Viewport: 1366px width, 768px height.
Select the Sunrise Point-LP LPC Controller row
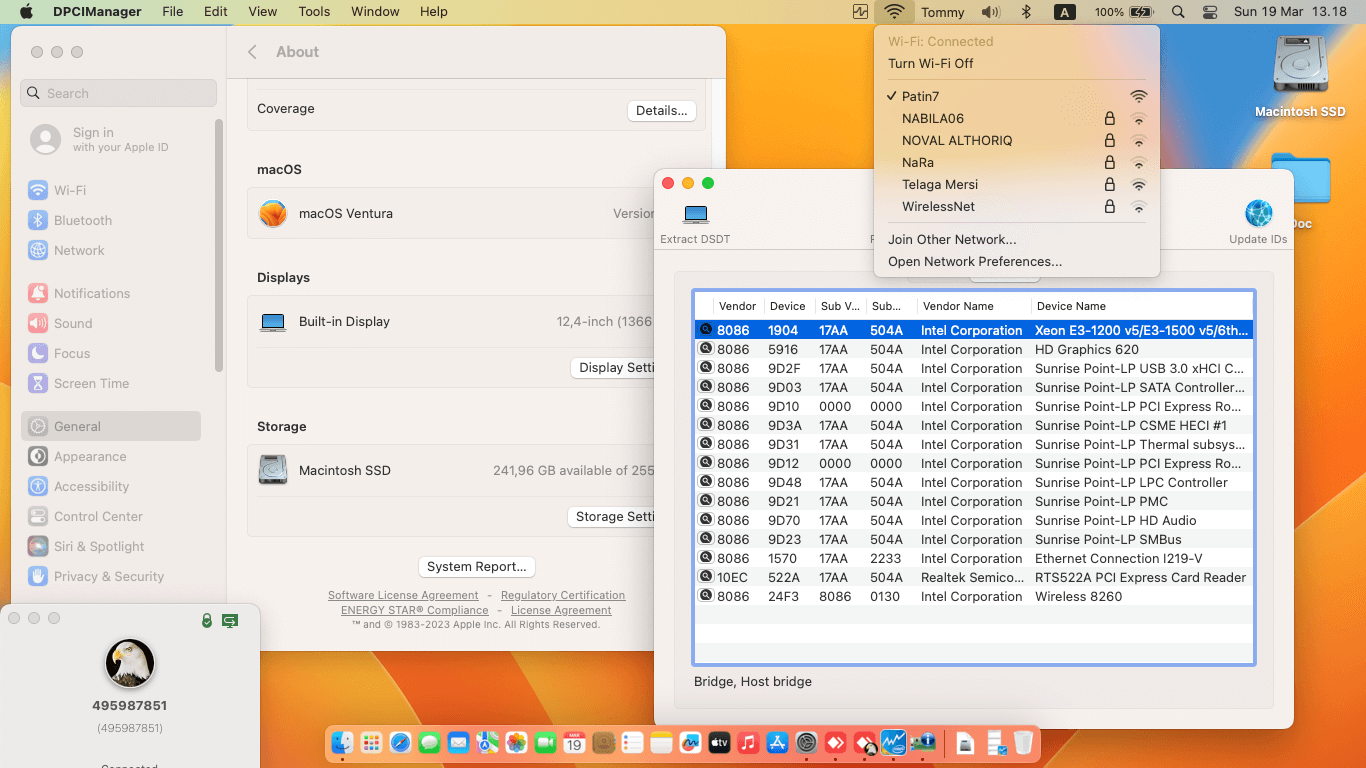pos(973,483)
